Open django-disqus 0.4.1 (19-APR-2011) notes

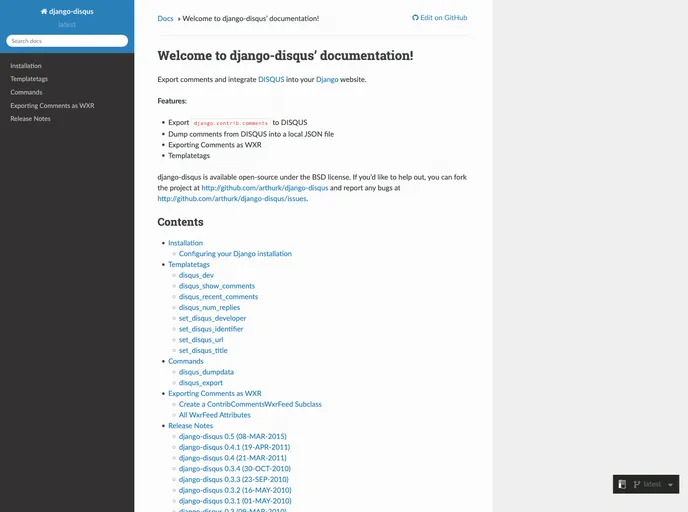coord(234,447)
